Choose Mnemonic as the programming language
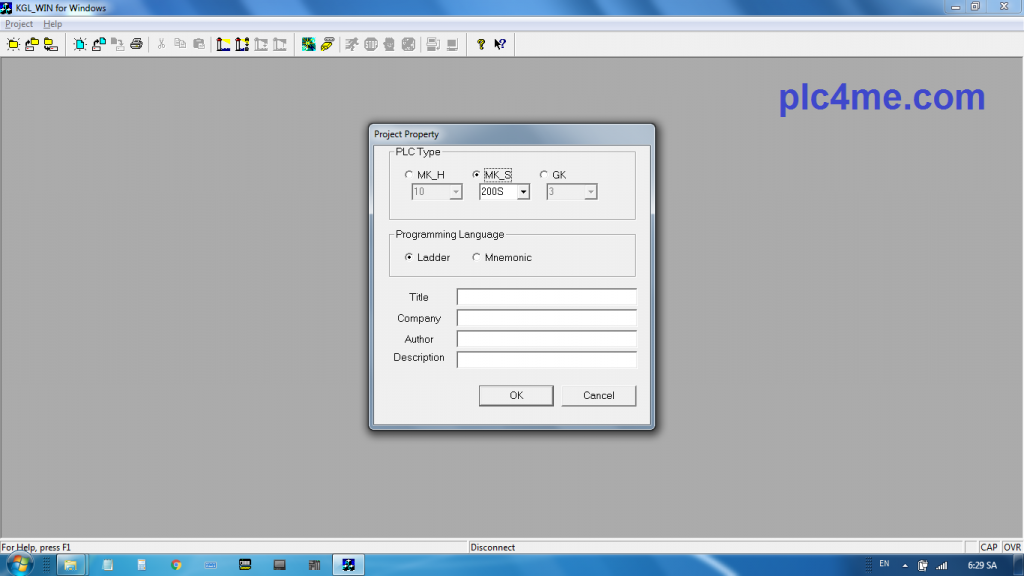Image resolution: width=1024 pixels, height=576 pixels. (x=476, y=257)
